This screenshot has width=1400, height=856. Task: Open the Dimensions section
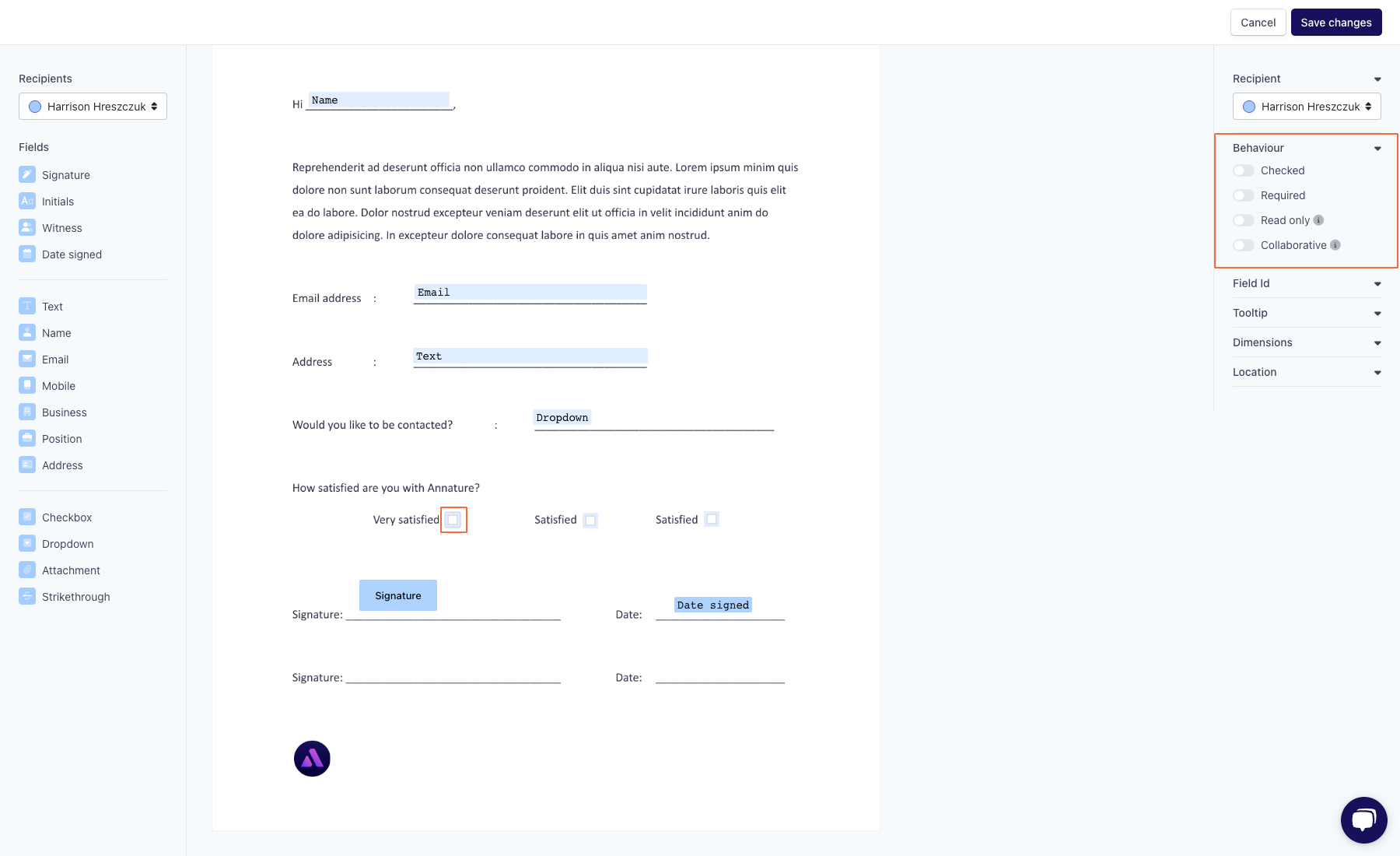[x=1377, y=342]
